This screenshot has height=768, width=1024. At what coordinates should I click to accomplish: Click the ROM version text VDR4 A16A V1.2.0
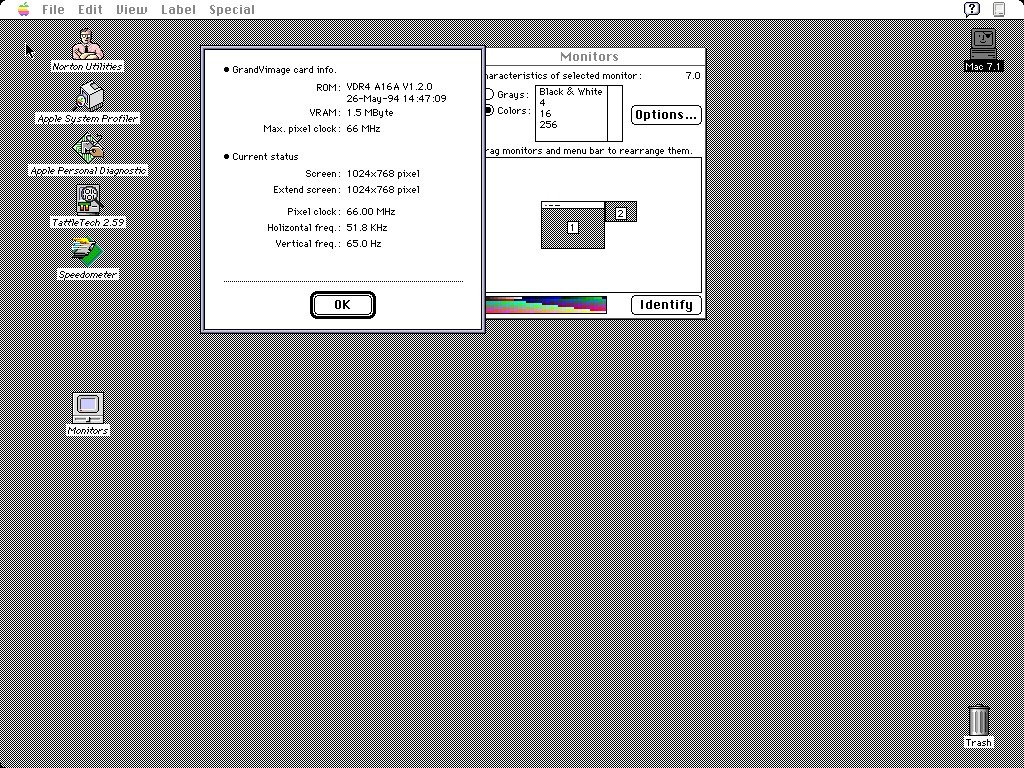[389, 87]
